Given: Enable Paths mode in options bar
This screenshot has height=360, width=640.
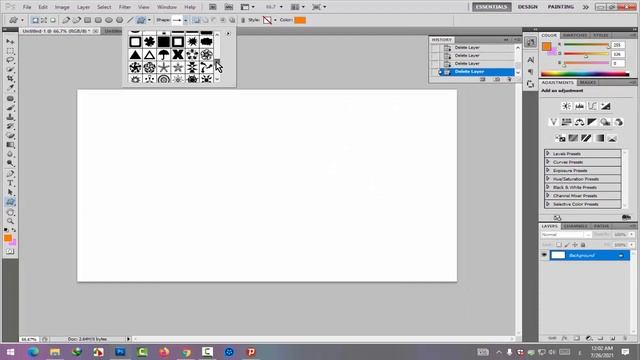Looking at the screenshot, I should 44,20.
